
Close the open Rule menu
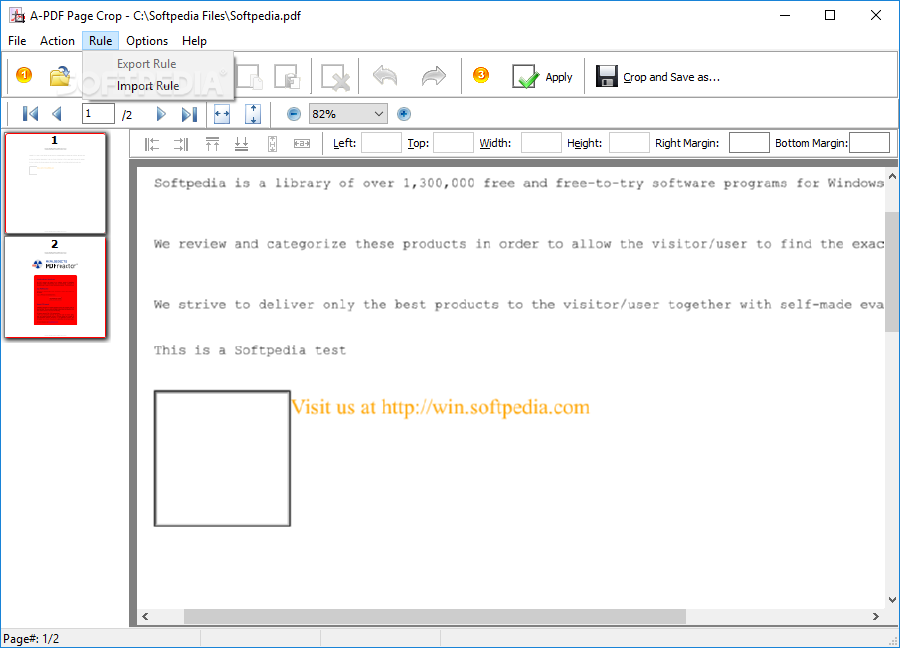tap(100, 41)
